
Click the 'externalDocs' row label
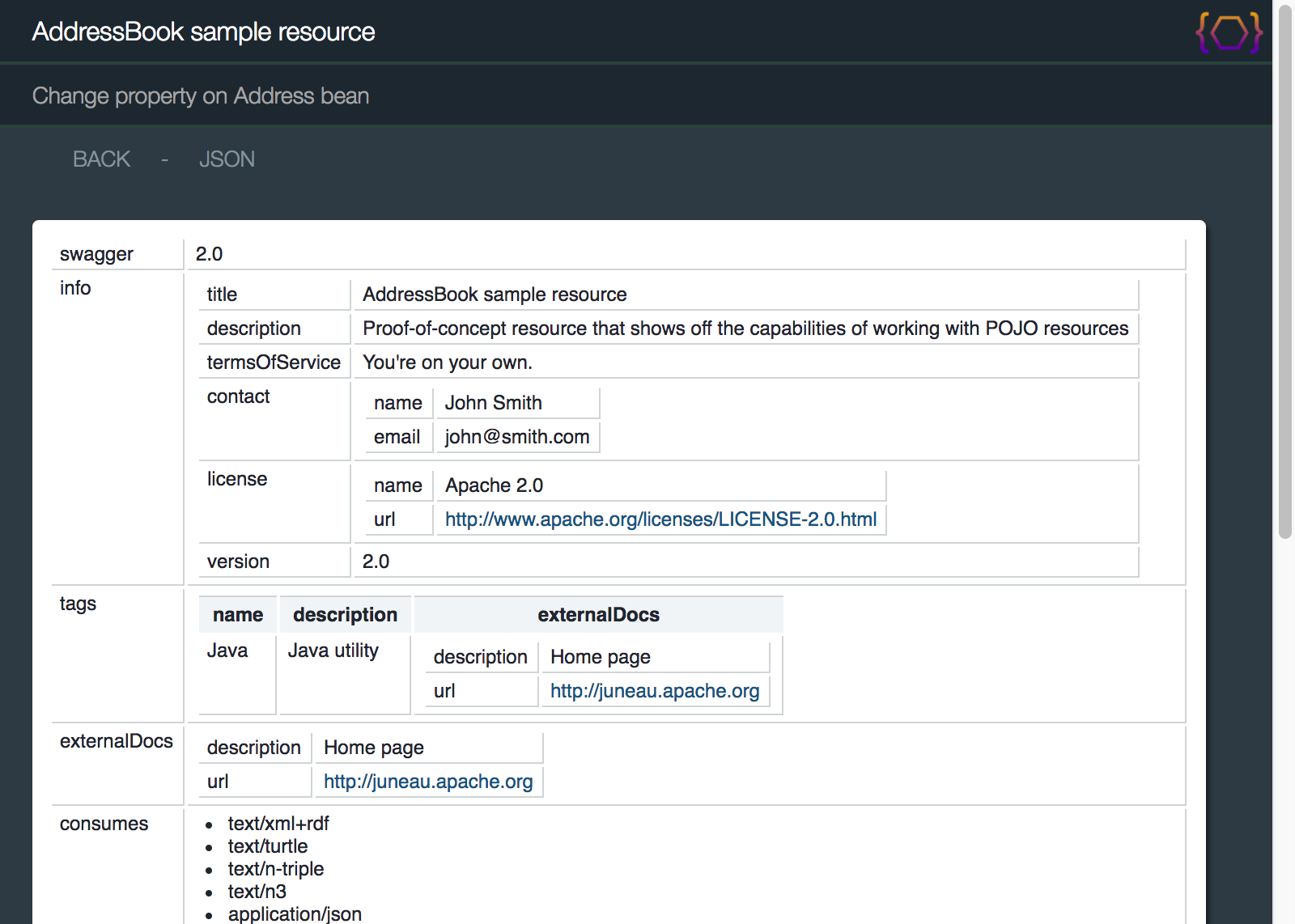point(117,741)
